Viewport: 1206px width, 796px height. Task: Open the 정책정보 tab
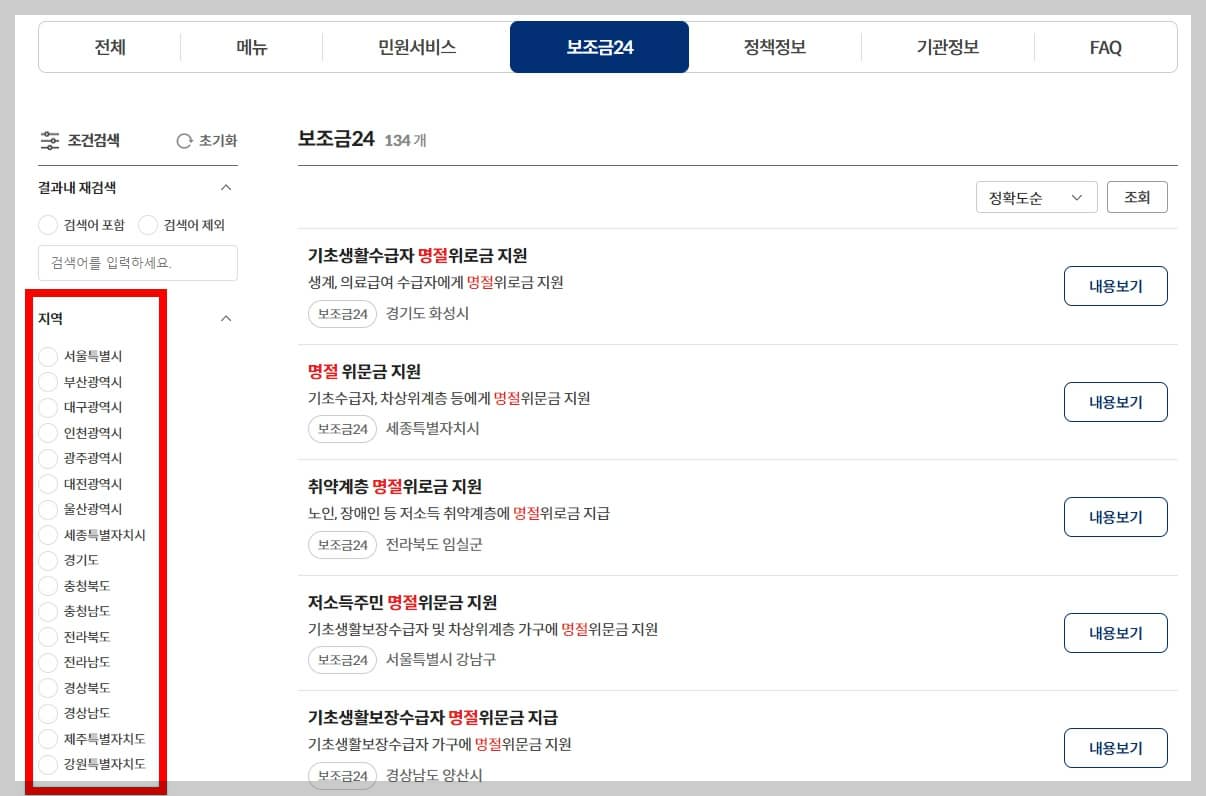tap(774, 47)
